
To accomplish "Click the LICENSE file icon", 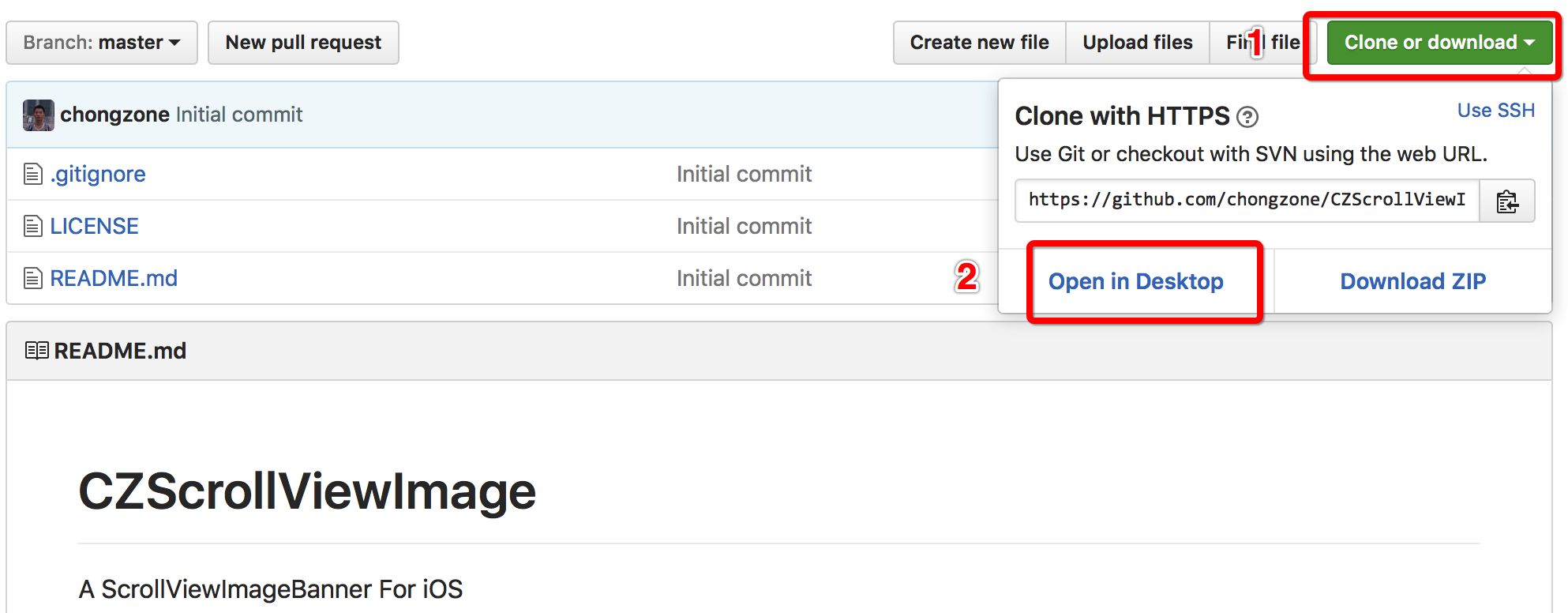I will (32, 227).
